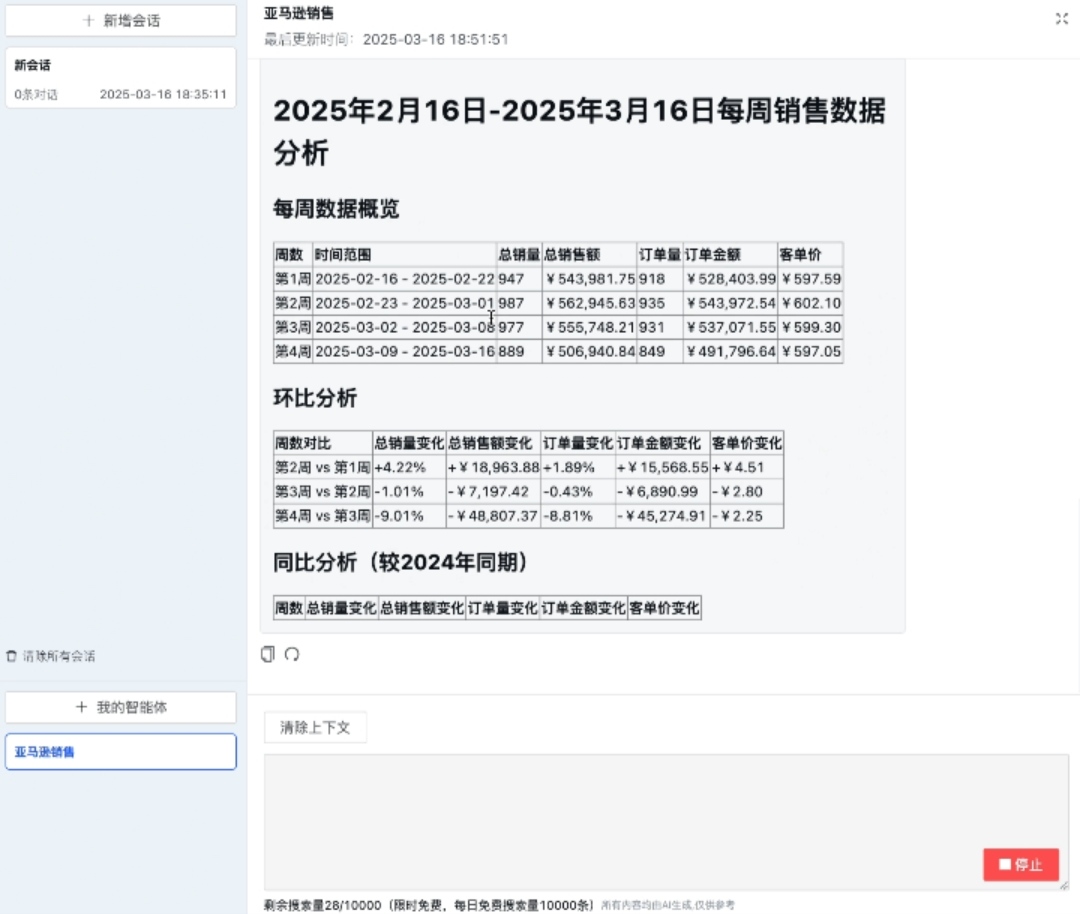Copy the response with the copy icon
Image resolution: width=1080 pixels, height=914 pixels.
tap(268, 654)
